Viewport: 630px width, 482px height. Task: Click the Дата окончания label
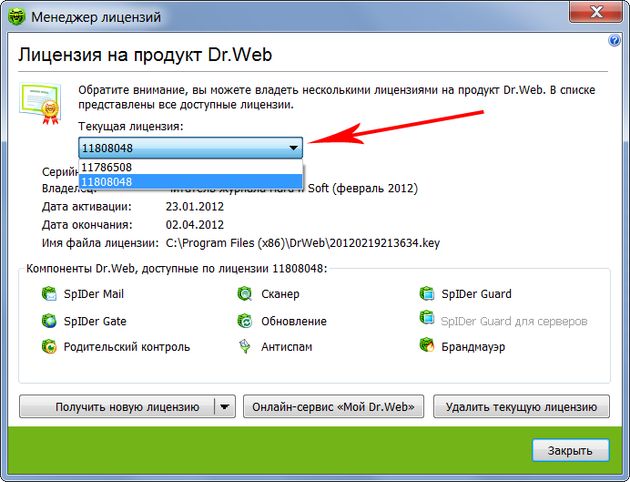pos(87,225)
